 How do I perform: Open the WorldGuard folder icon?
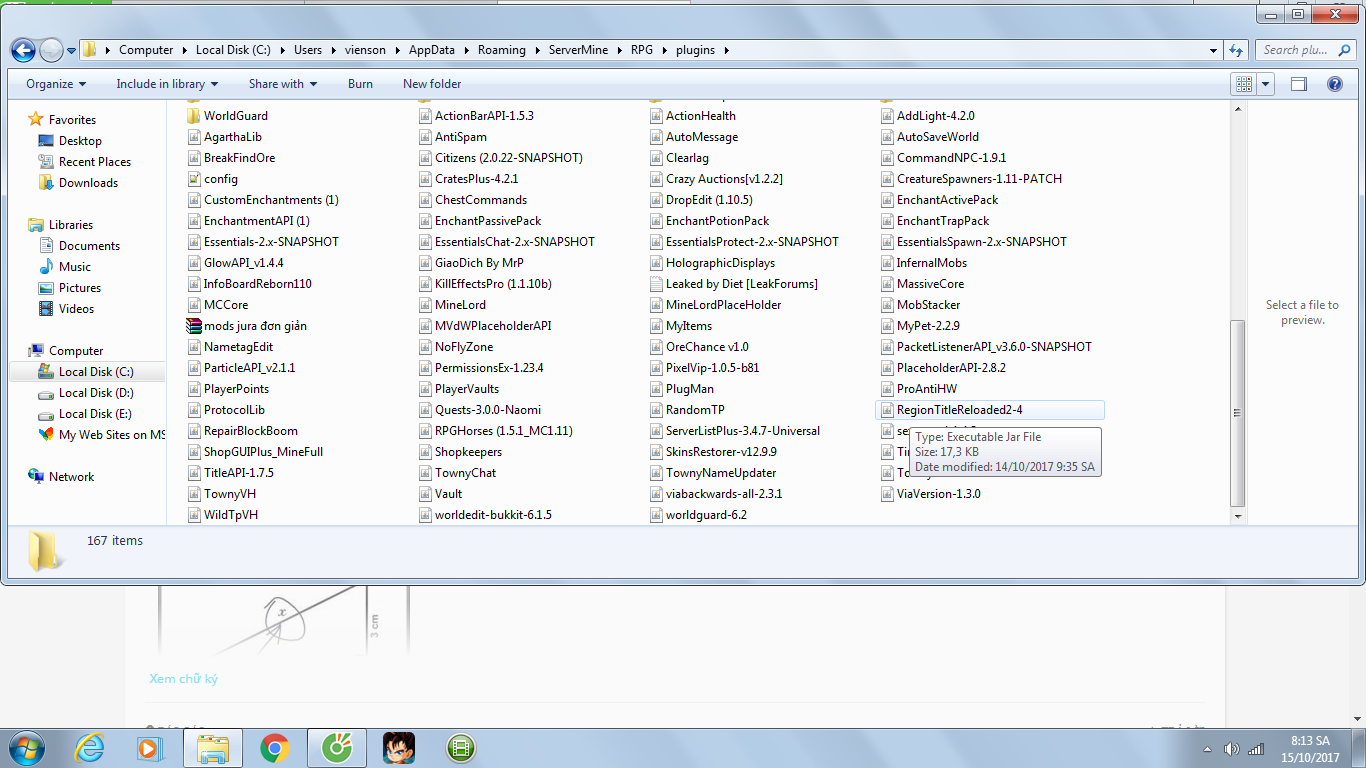click(195, 116)
